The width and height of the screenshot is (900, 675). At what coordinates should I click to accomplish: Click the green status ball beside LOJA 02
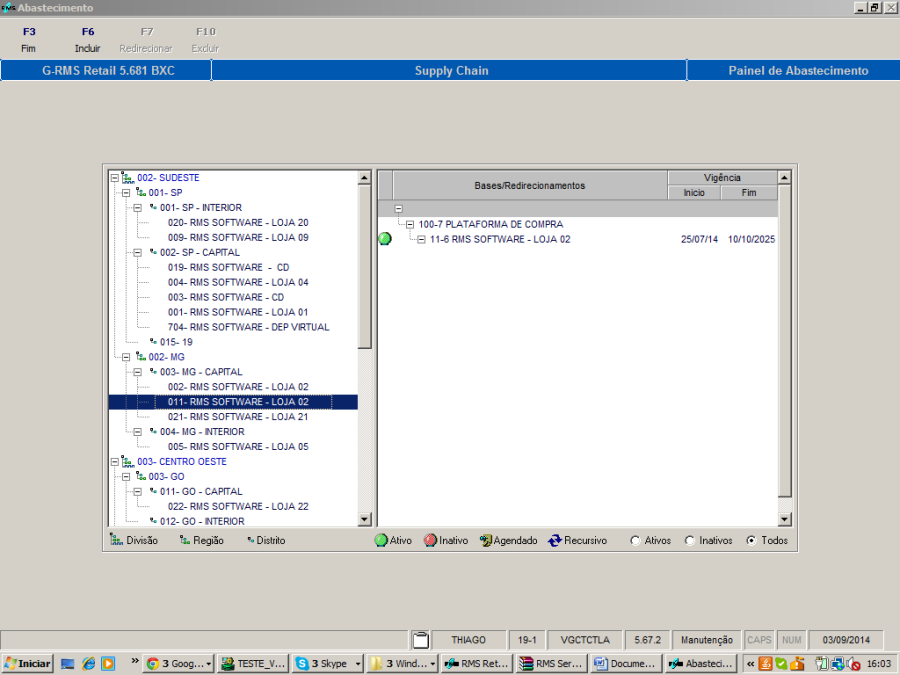[x=385, y=239]
